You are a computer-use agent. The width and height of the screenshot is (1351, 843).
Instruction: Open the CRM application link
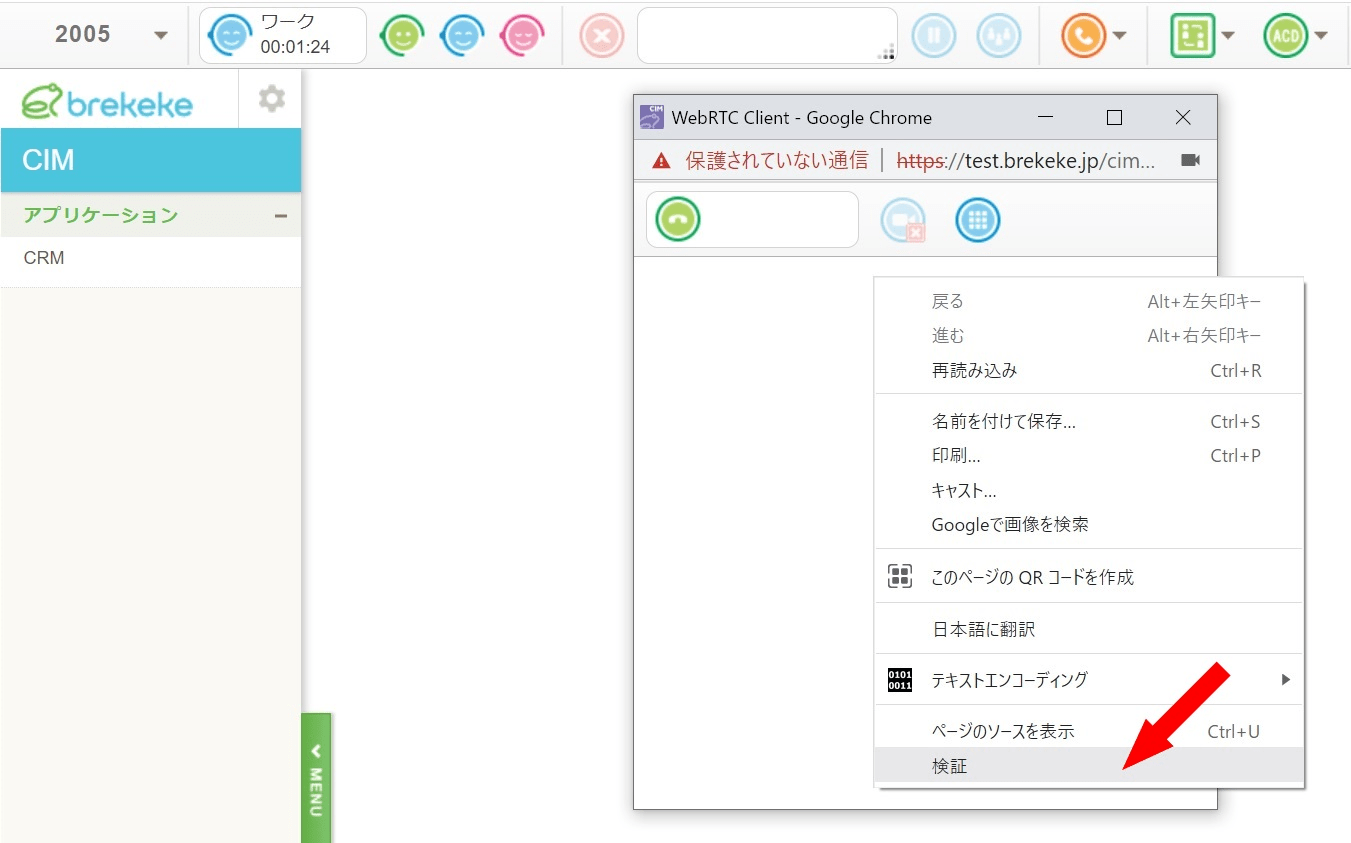coord(43,257)
